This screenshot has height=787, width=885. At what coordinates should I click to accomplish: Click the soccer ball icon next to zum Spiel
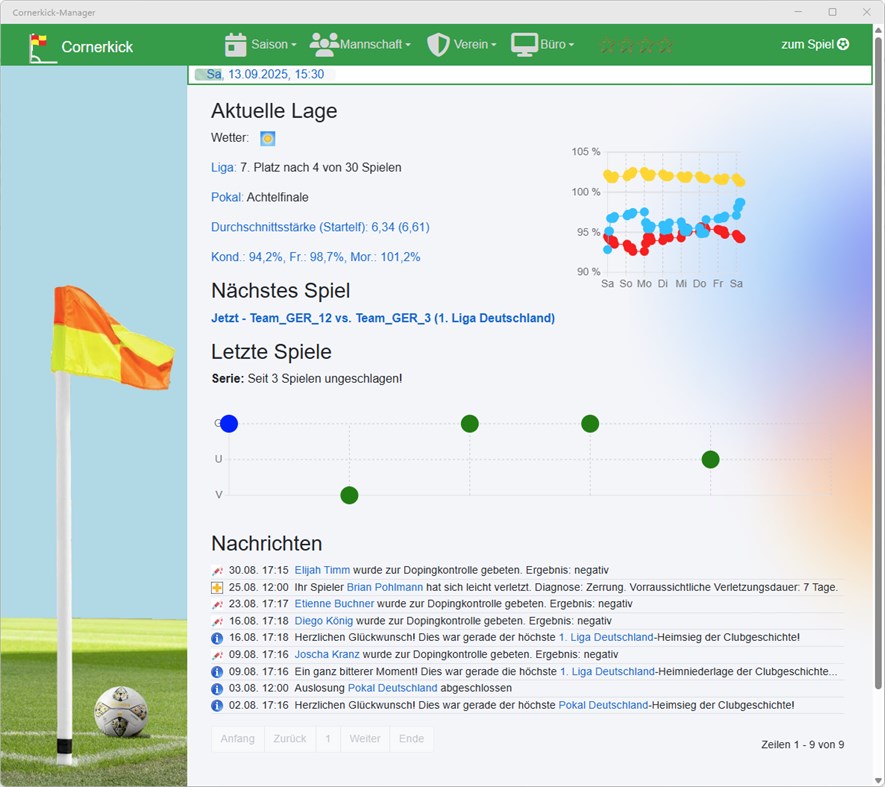coord(843,44)
